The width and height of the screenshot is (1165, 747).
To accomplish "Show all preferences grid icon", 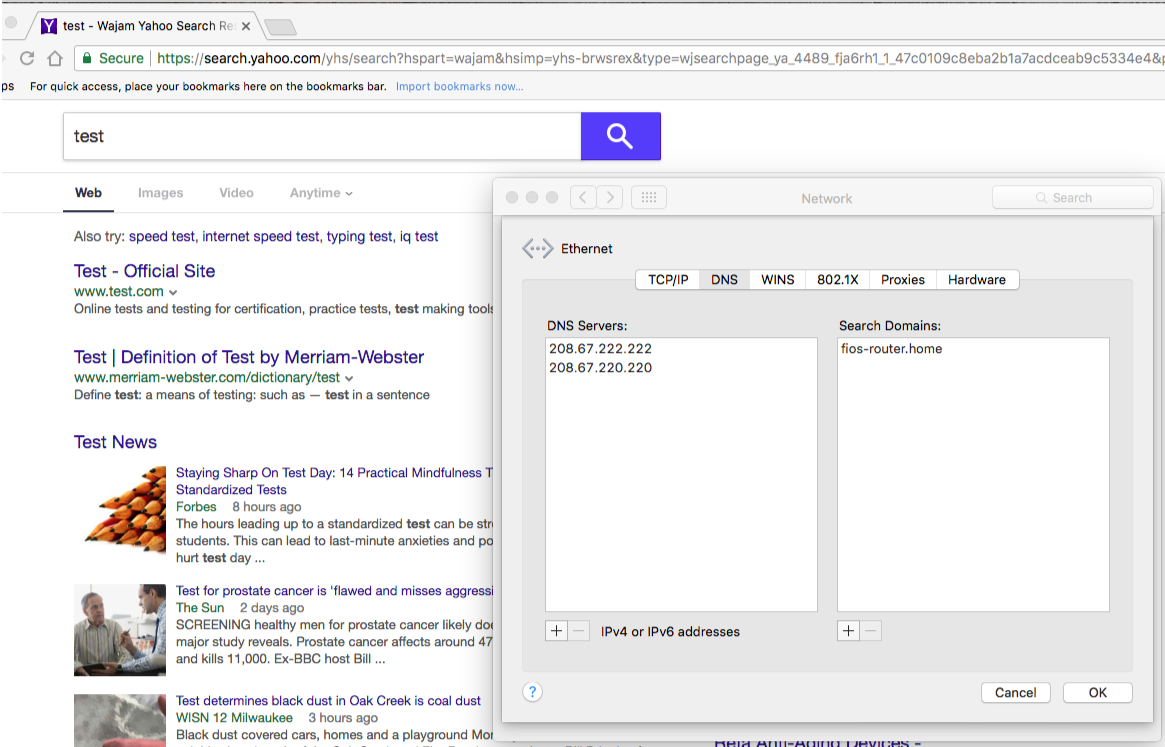I will (649, 198).
